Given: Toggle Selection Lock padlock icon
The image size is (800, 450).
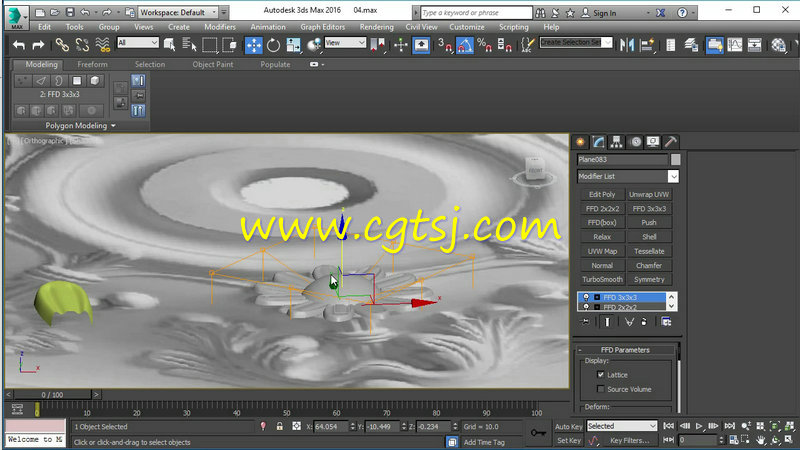Looking at the screenshot, I should 280,426.
